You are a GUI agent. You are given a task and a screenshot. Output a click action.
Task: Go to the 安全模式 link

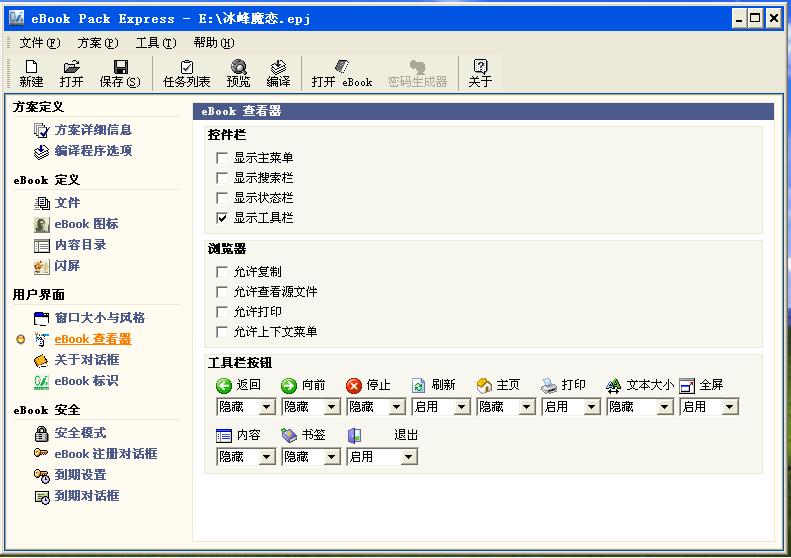point(80,433)
